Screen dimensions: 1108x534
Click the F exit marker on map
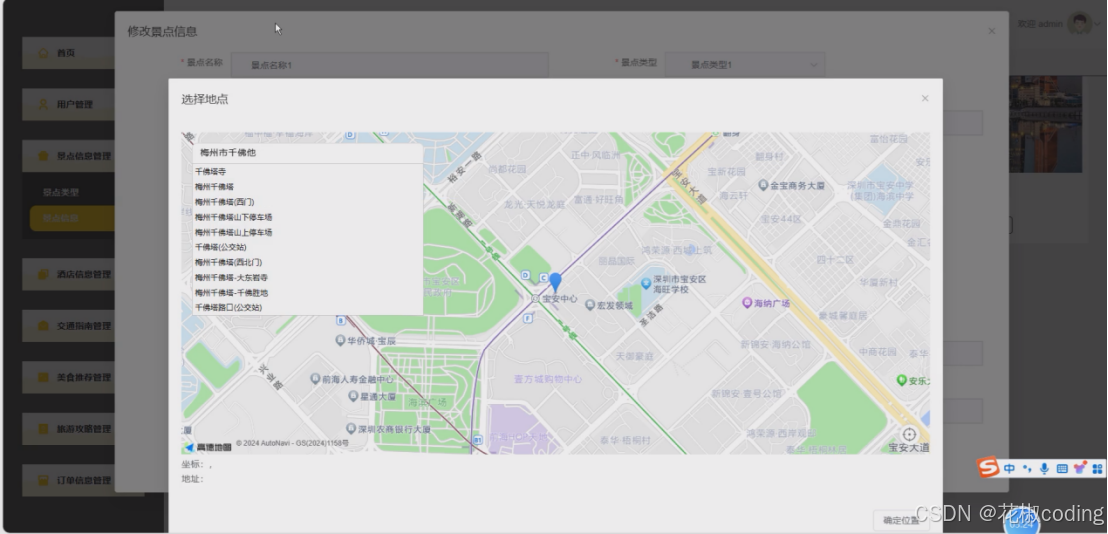click(527, 319)
